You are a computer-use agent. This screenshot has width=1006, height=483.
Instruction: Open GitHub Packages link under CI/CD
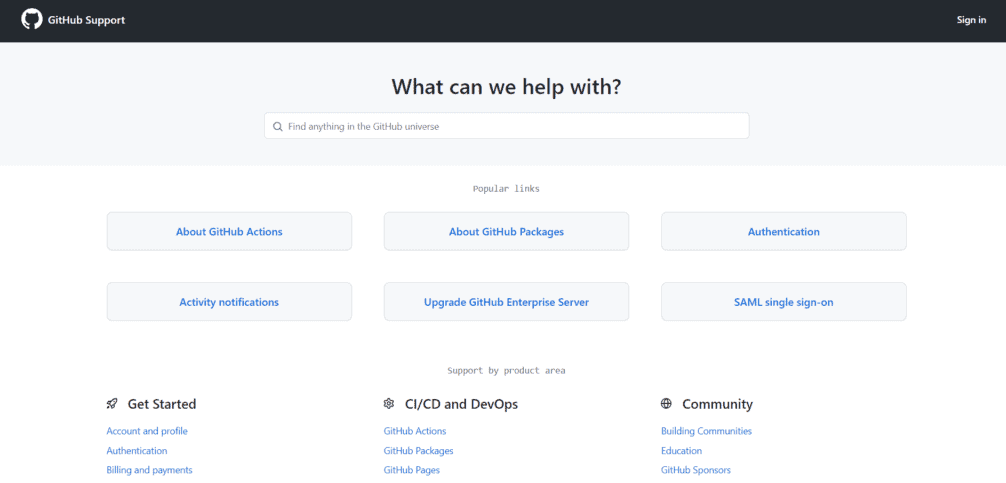coord(418,451)
